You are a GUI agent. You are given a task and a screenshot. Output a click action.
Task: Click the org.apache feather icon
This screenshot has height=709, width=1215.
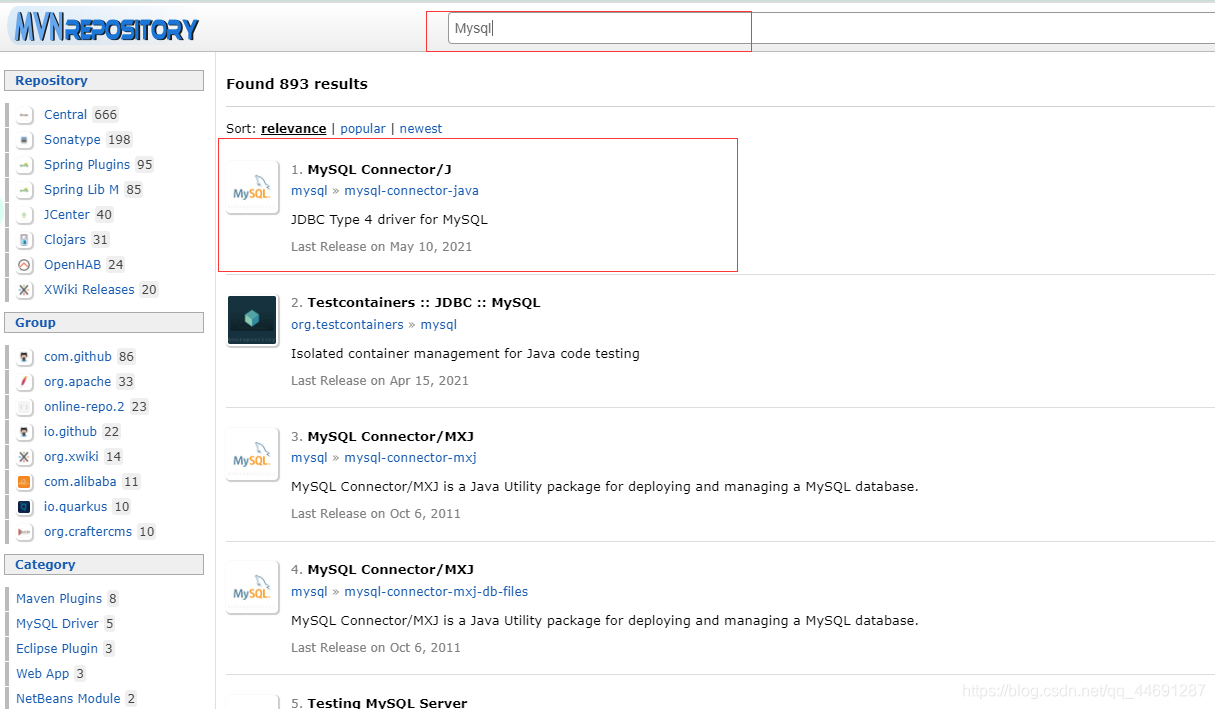point(25,382)
